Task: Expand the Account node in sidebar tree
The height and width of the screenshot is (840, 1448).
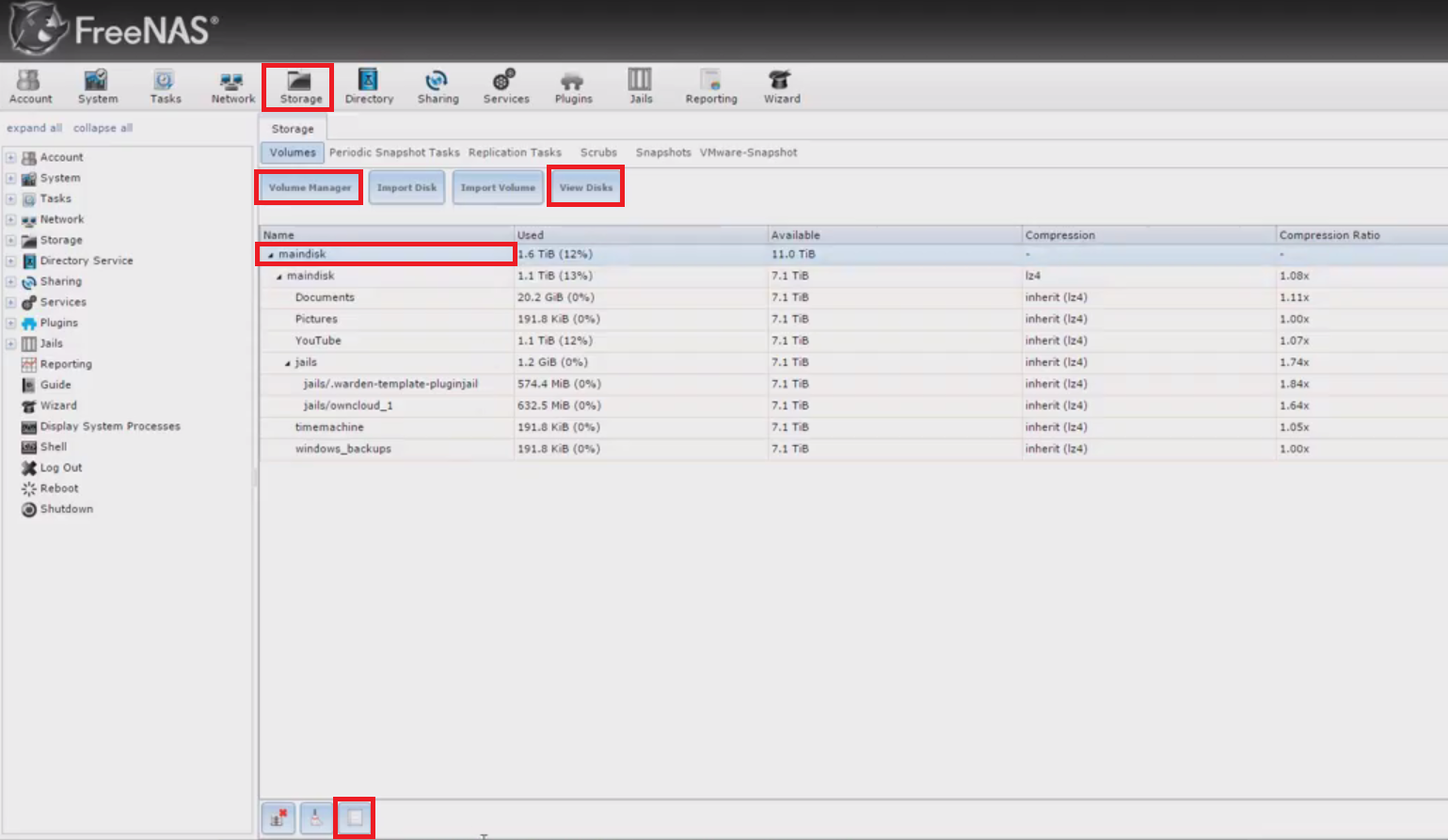Action: coord(11,158)
